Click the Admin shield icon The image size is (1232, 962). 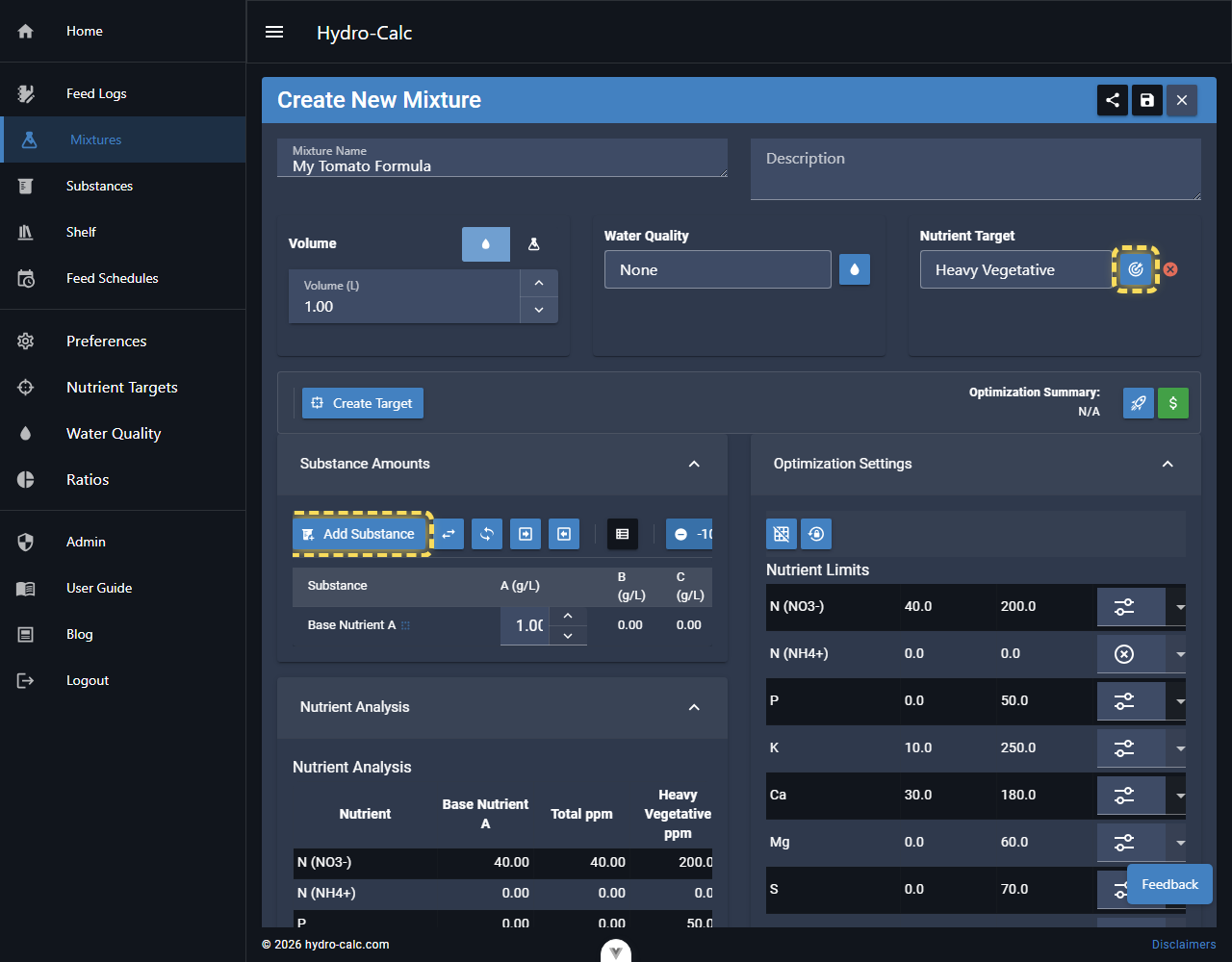(x=26, y=543)
